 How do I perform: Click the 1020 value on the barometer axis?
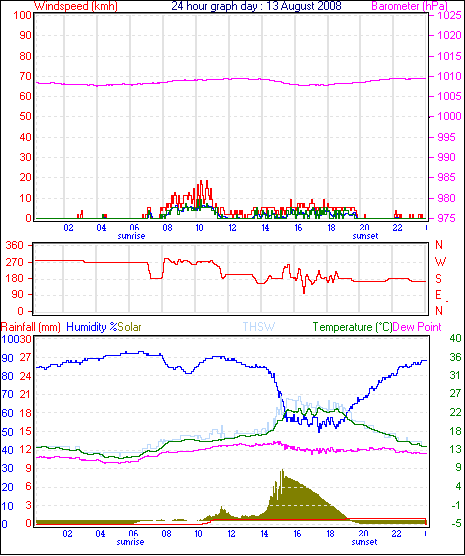tap(449, 35)
